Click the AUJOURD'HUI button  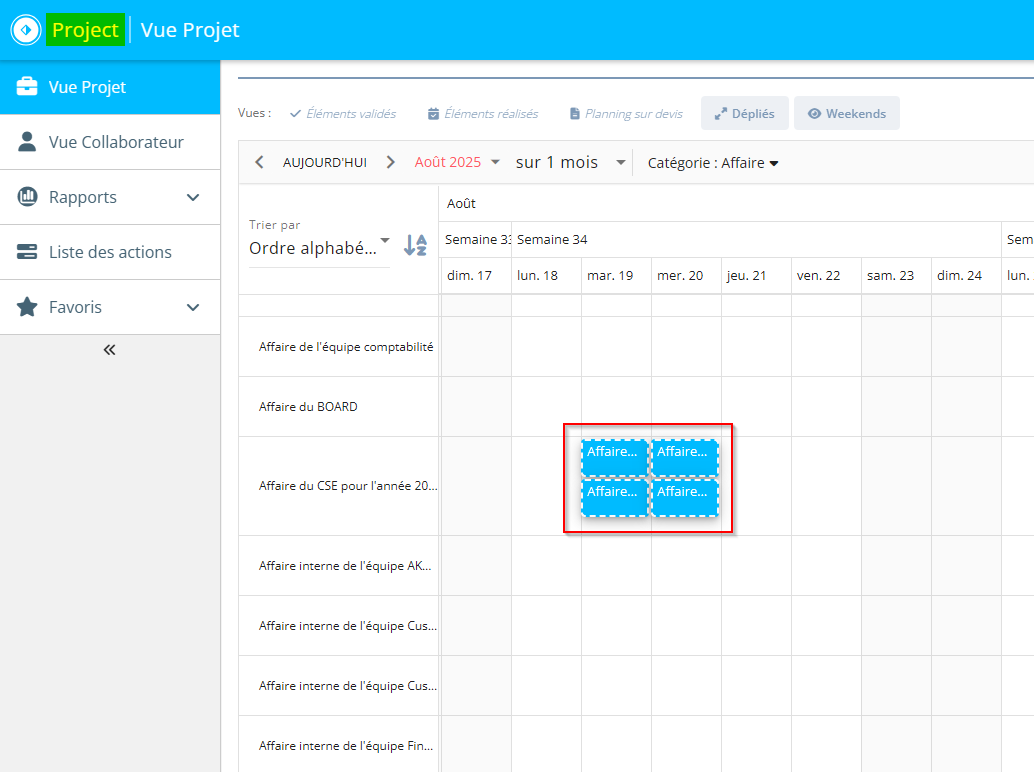pos(325,163)
